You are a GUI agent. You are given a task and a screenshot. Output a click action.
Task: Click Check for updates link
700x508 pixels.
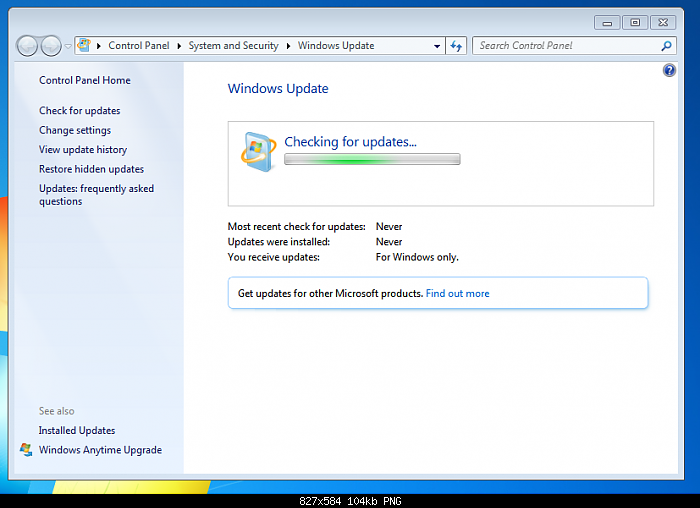(79, 111)
